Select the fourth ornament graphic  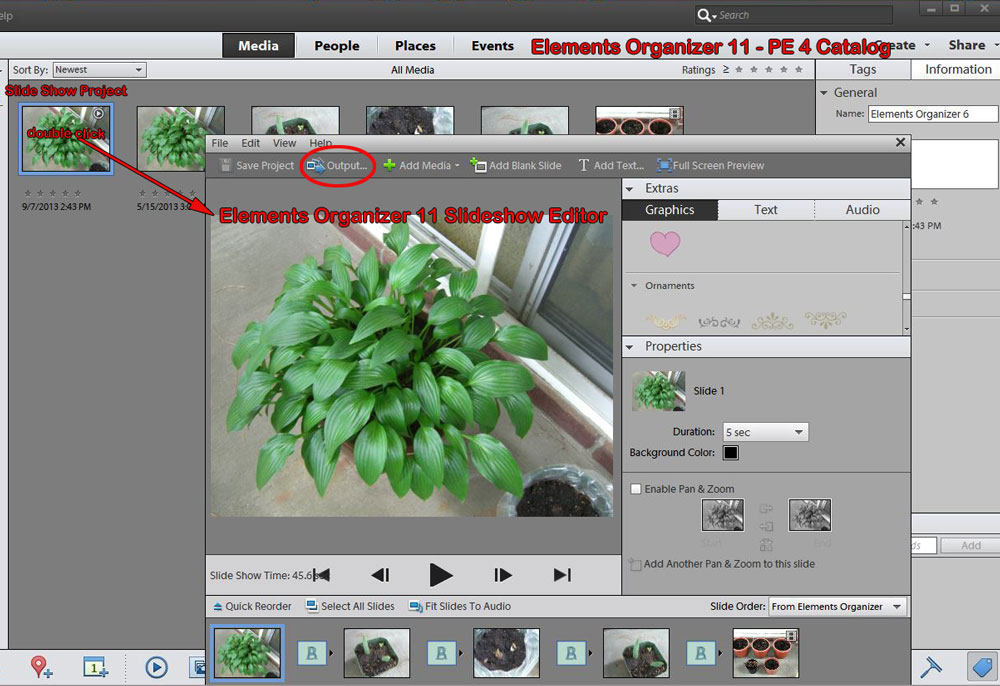(x=825, y=319)
